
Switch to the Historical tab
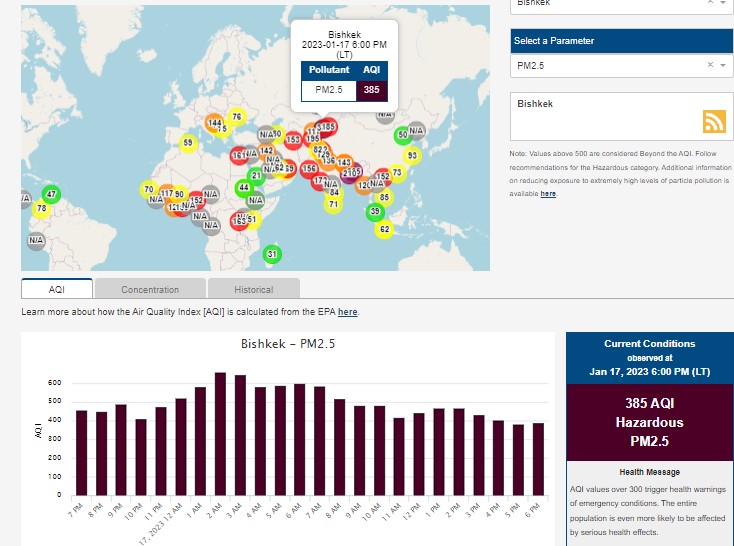point(253,290)
